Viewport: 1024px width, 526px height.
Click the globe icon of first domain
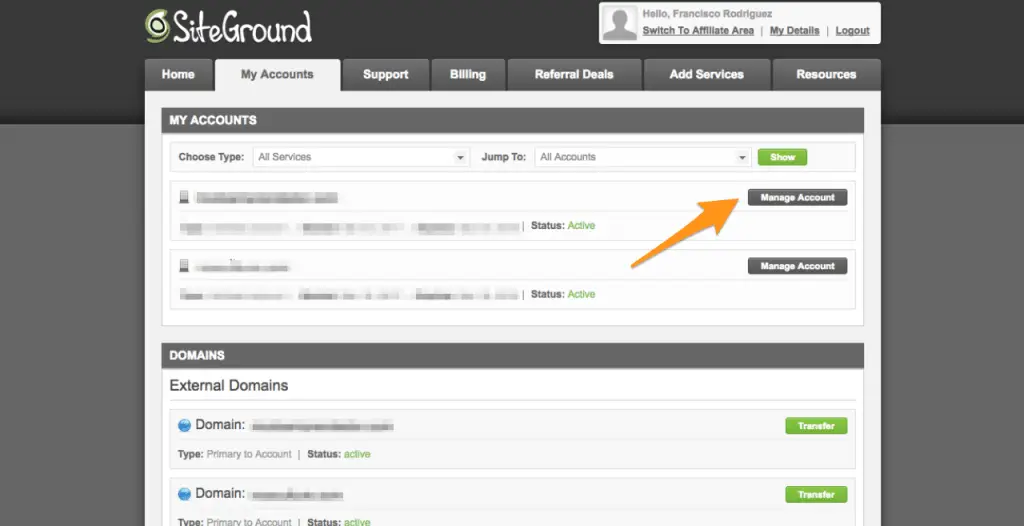(185, 425)
